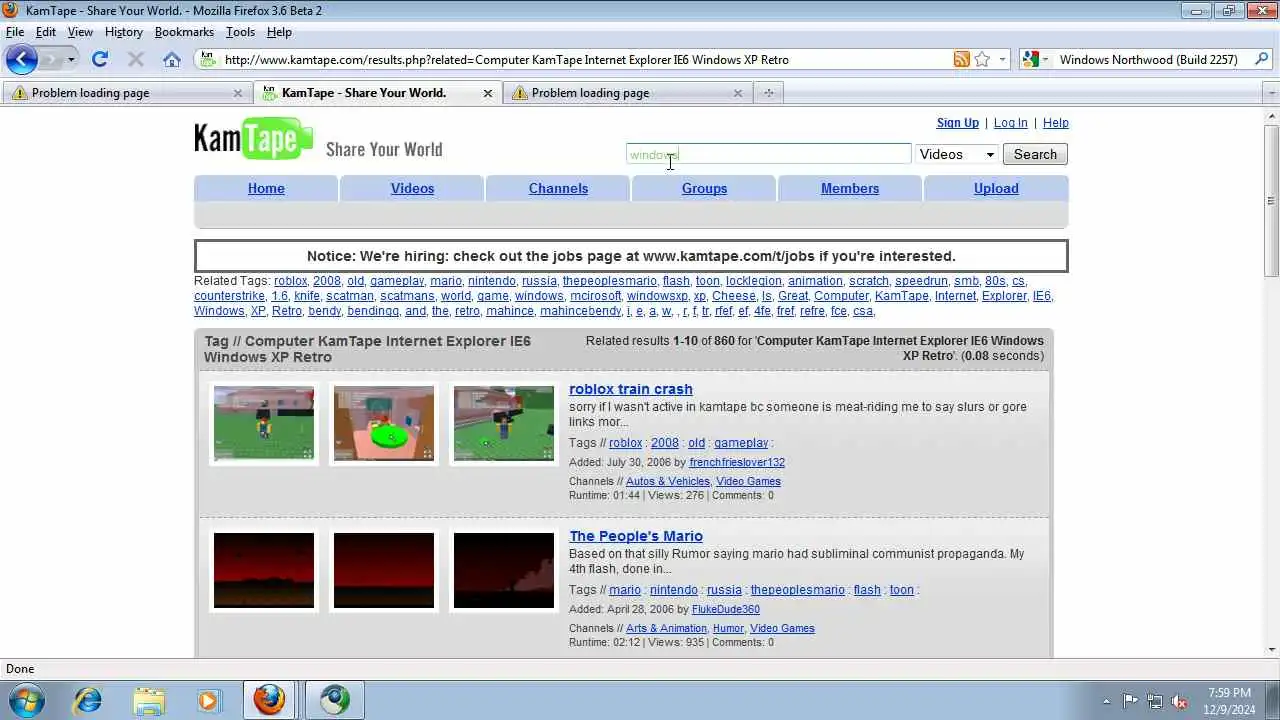Open the address bar history dropdown
This screenshot has height=720, width=1280.
(x=1001, y=59)
